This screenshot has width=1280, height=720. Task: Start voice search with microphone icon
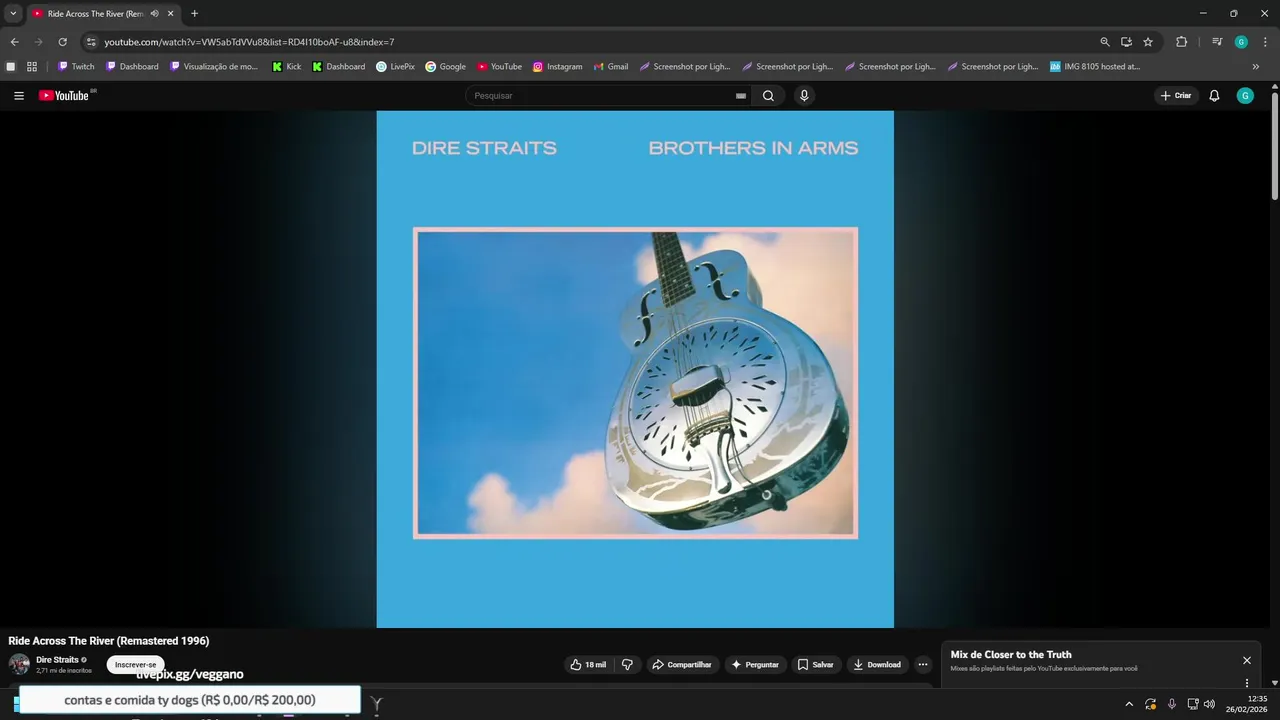pyautogui.click(x=804, y=96)
